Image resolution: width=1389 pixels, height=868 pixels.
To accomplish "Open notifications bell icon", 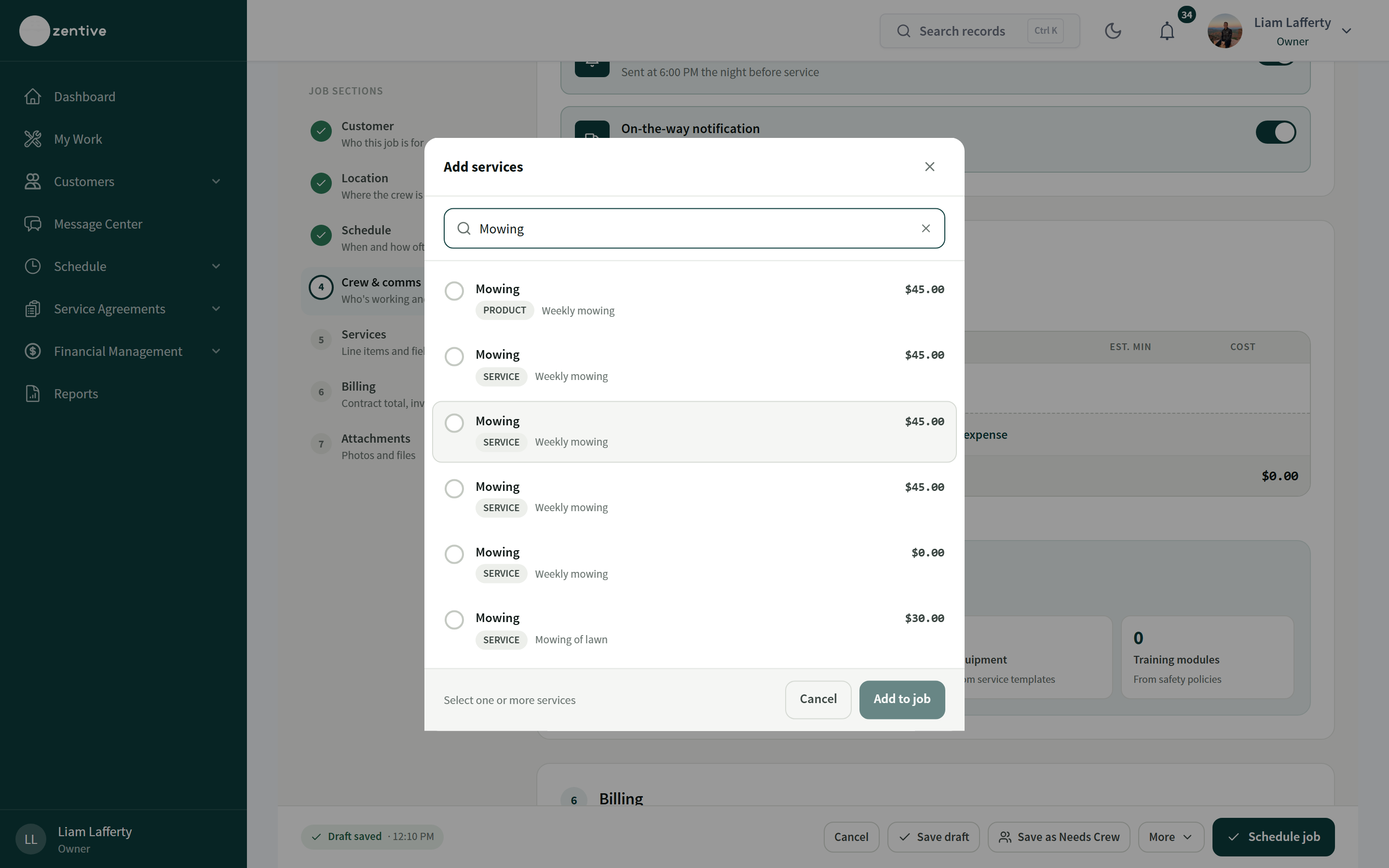I will click(1167, 31).
